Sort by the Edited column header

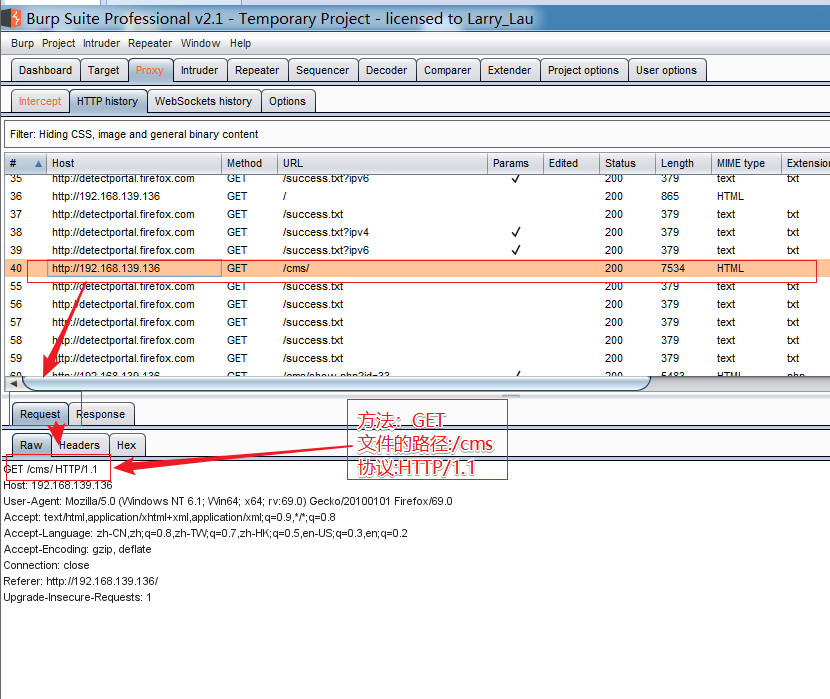click(x=571, y=164)
